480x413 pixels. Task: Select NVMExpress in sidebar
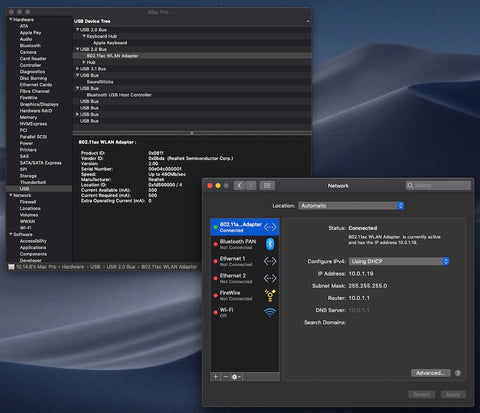point(33,124)
